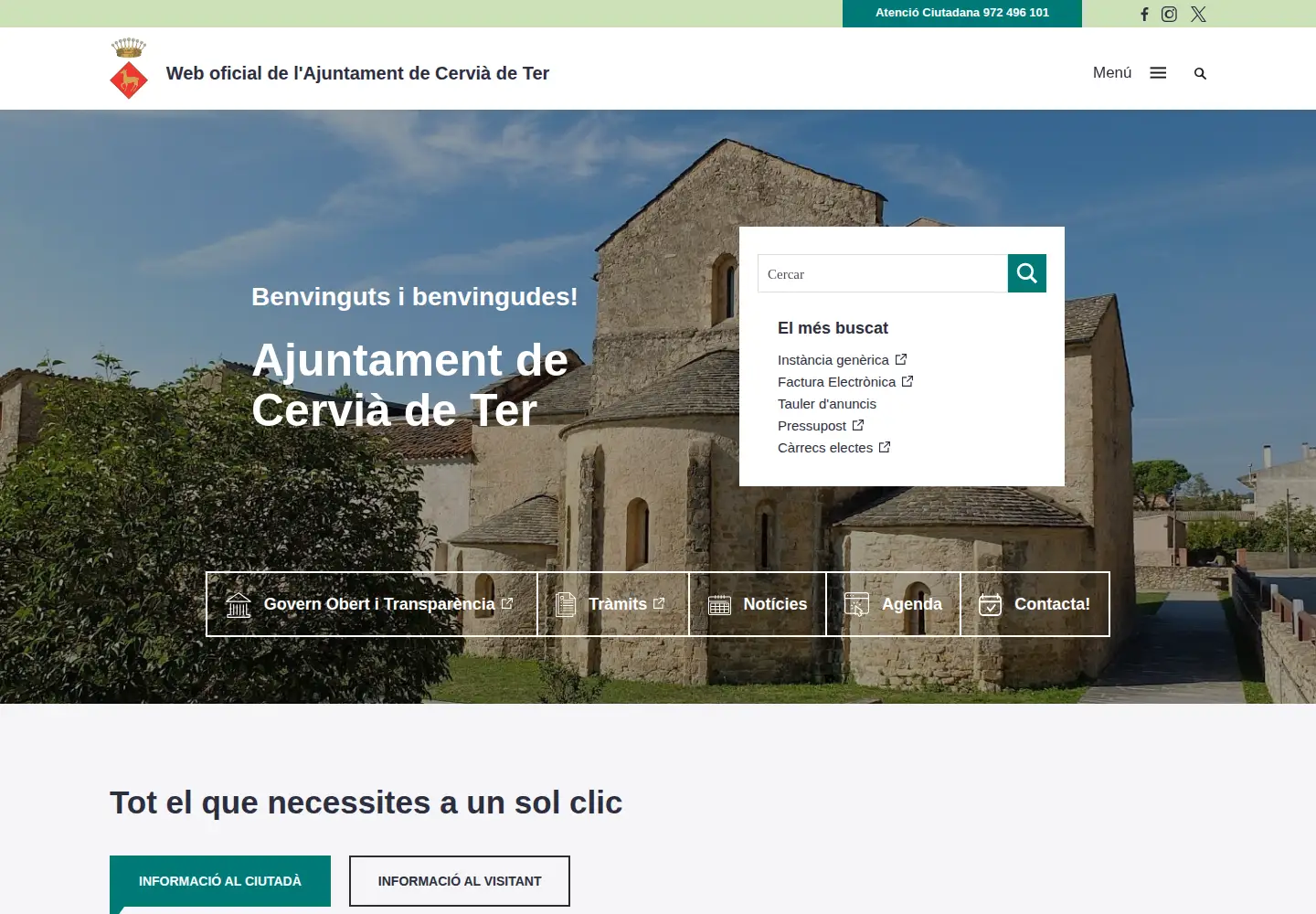This screenshot has width=1316, height=914.
Task: Open the Facebook page icon
Action: pyautogui.click(x=1144, y=14)
